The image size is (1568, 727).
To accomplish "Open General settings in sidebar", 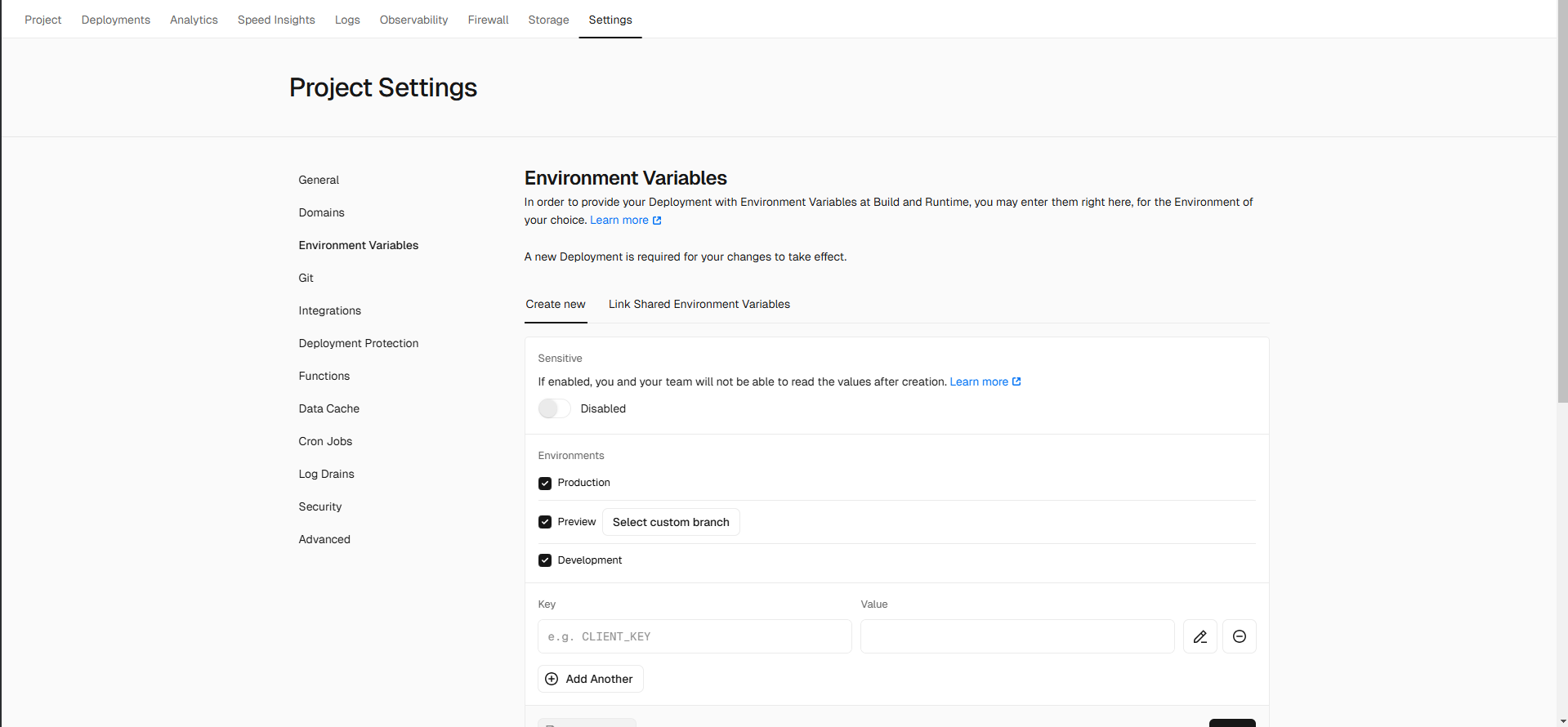I will 319,180.
